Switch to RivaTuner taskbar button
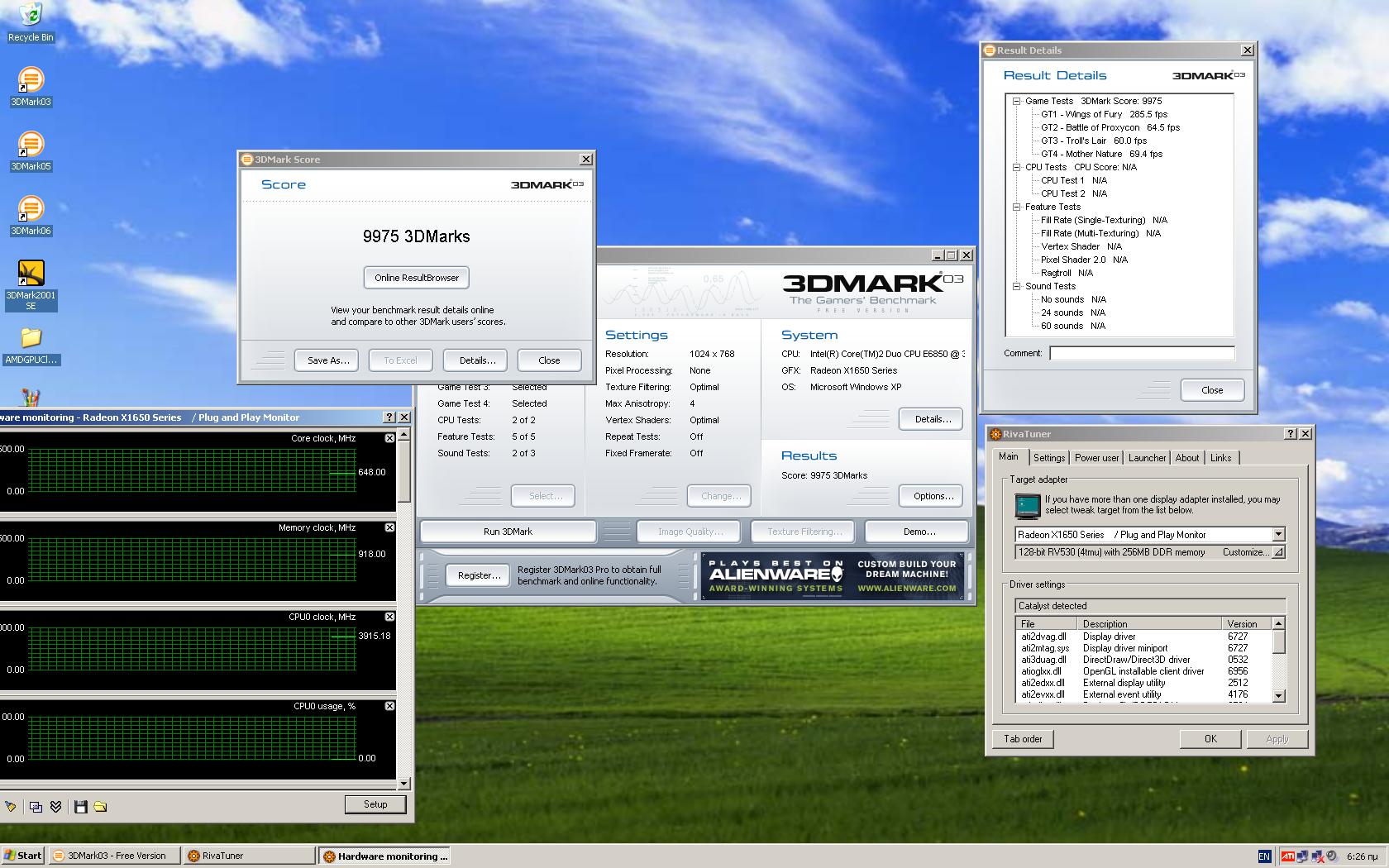Viewport: 1389px width, 868px height. click(249, 856)
